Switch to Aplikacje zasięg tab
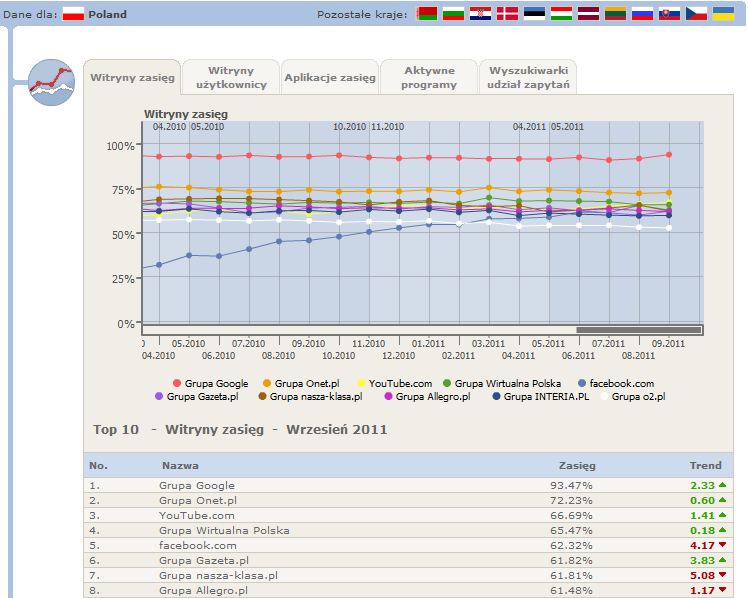Viewport: 748px width, 598px height. (329, 78)
